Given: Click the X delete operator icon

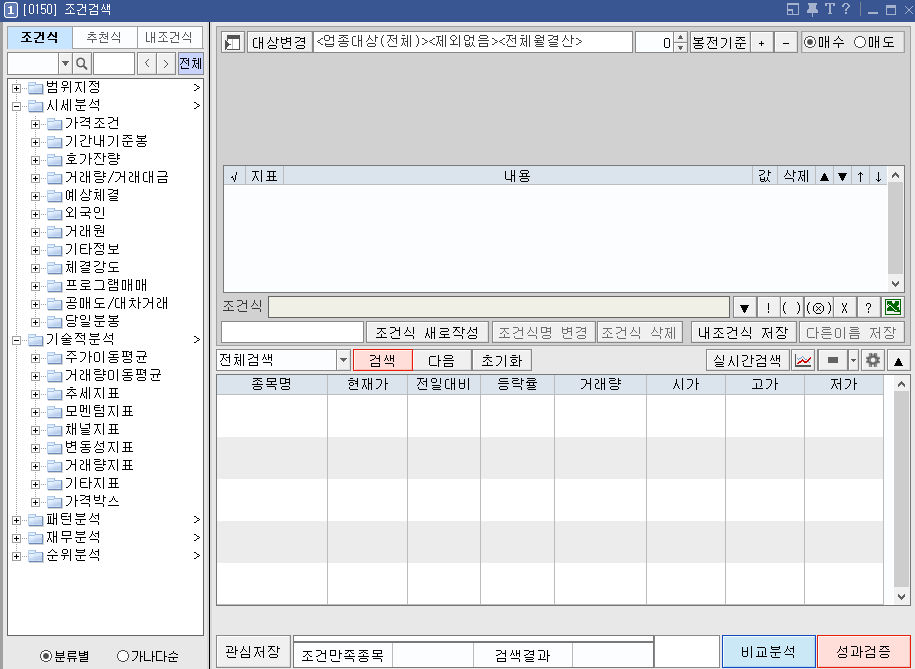Looking at the screenshot, I should tap(843, 307).
